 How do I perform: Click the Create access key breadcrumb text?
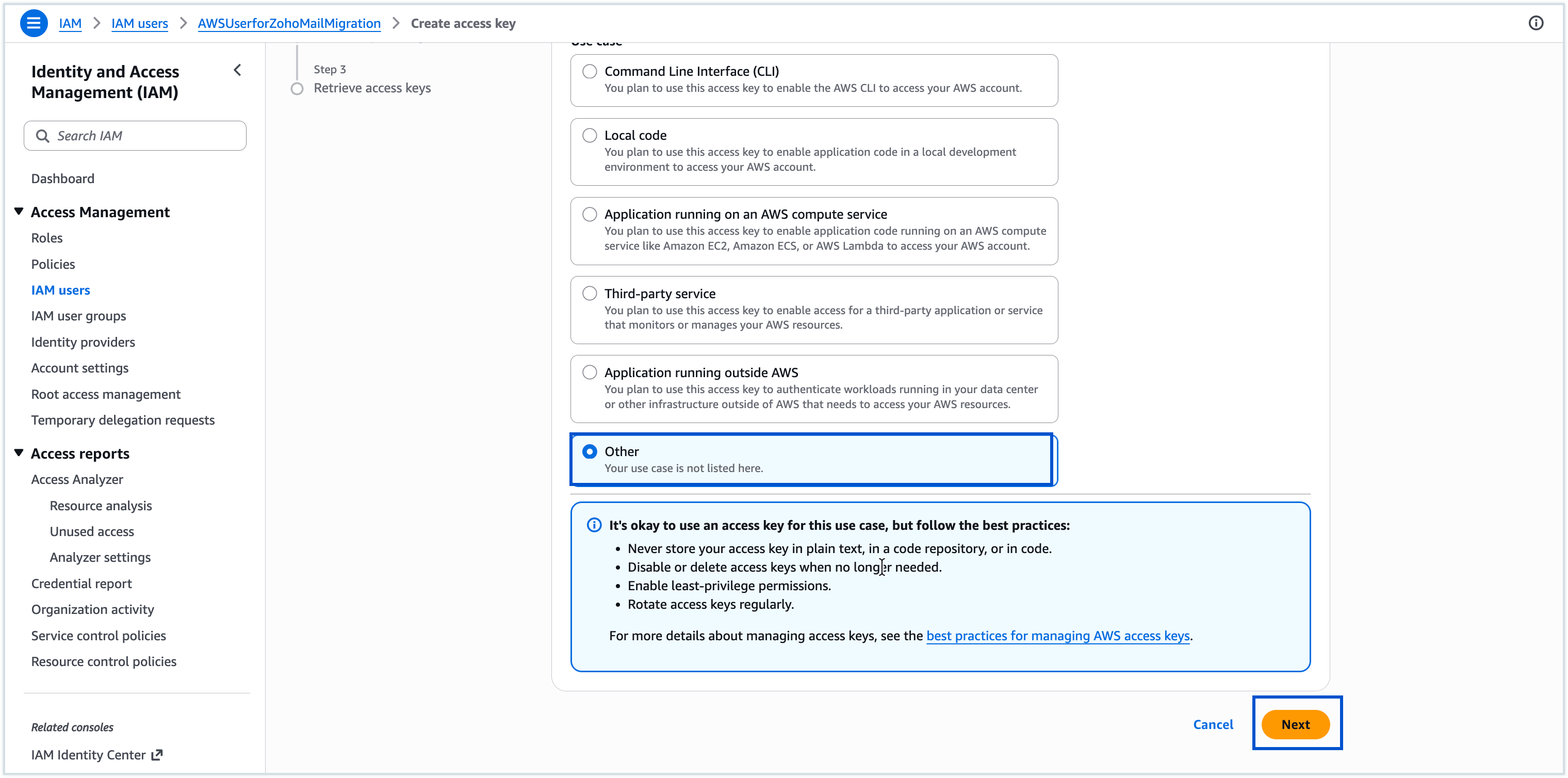[463, 23]
